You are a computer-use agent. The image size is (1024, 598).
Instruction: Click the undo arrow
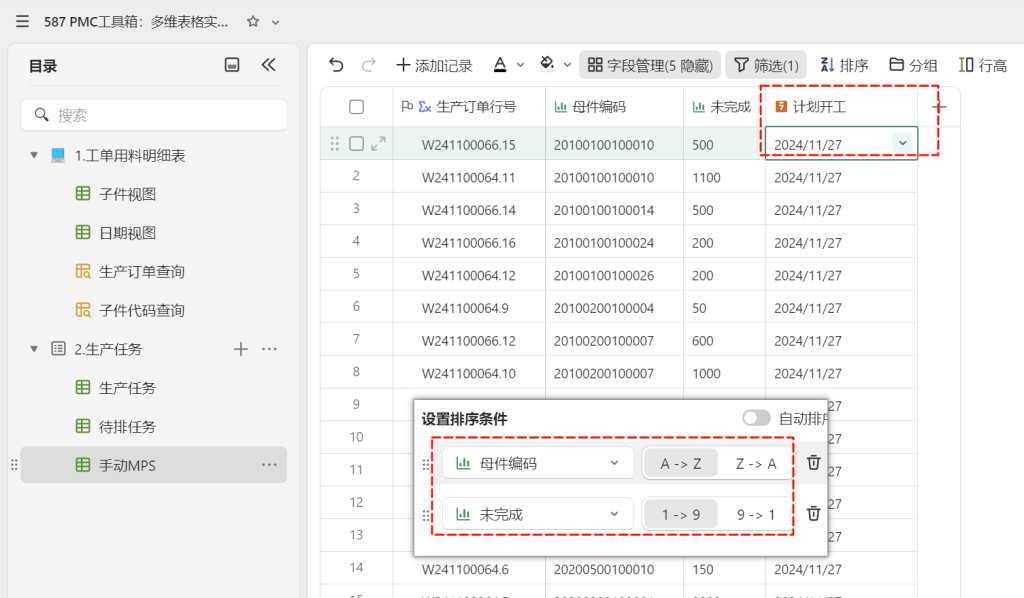pos(336,65)
